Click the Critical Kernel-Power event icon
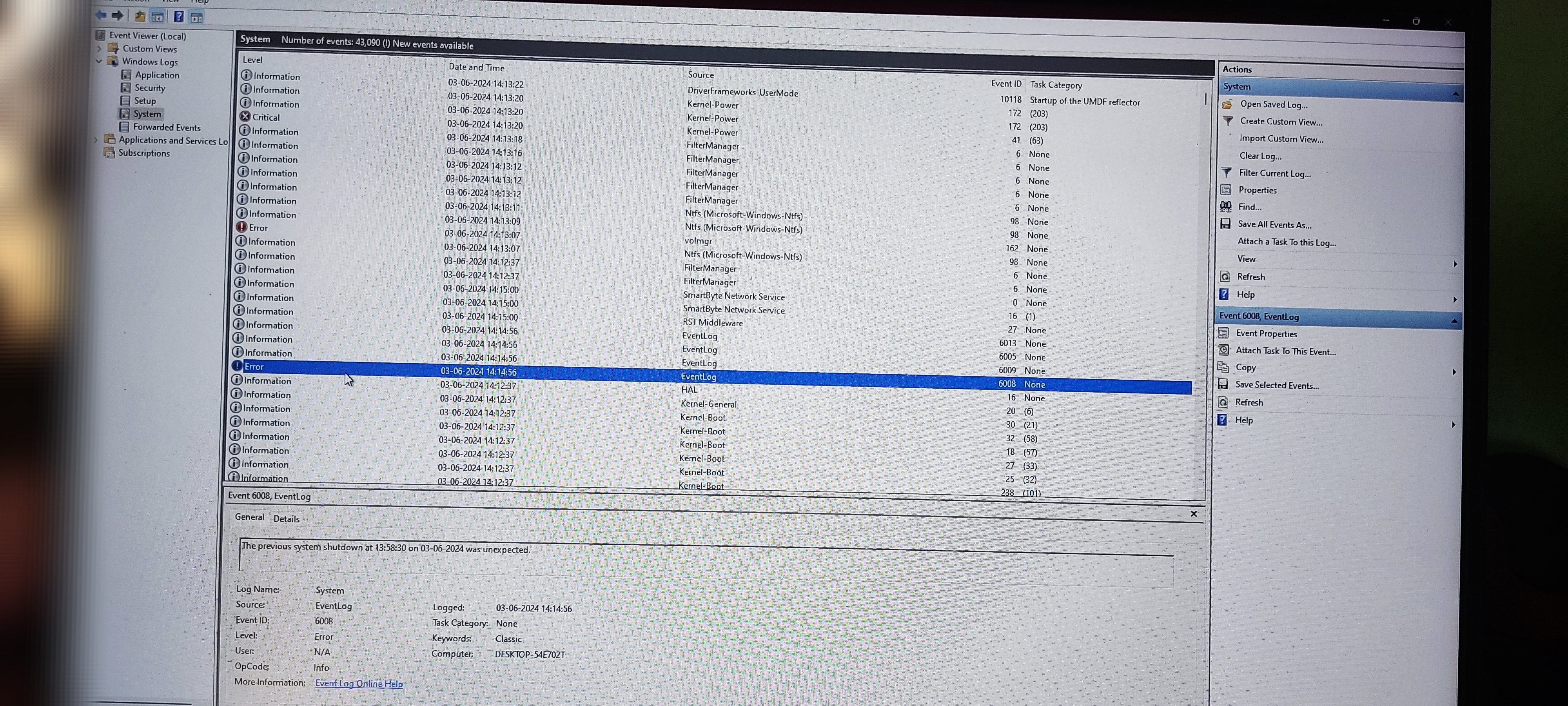This screenshot has height=706, width=1568. [x=245, y=116]
